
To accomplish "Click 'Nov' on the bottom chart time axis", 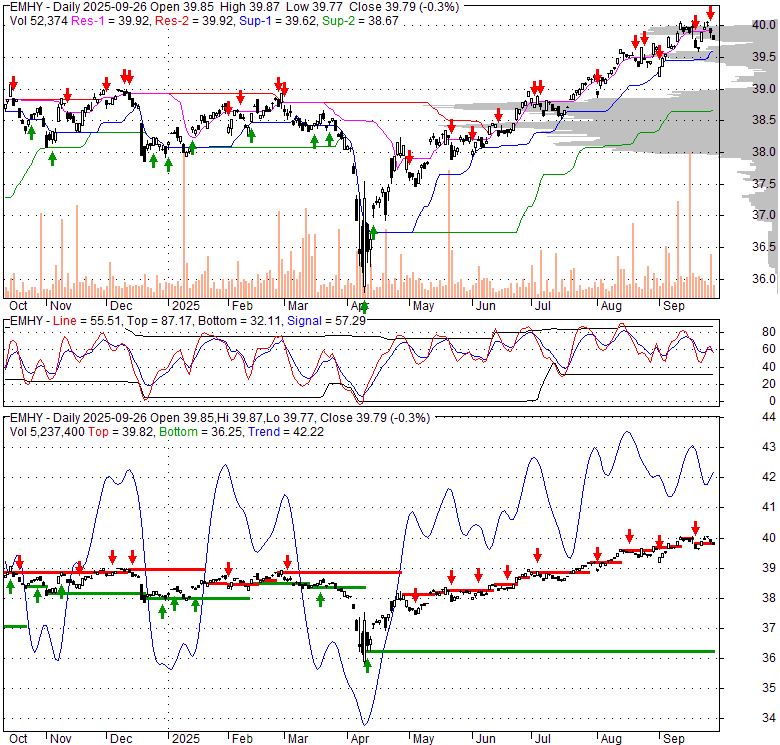I will [x=61, y=739].
